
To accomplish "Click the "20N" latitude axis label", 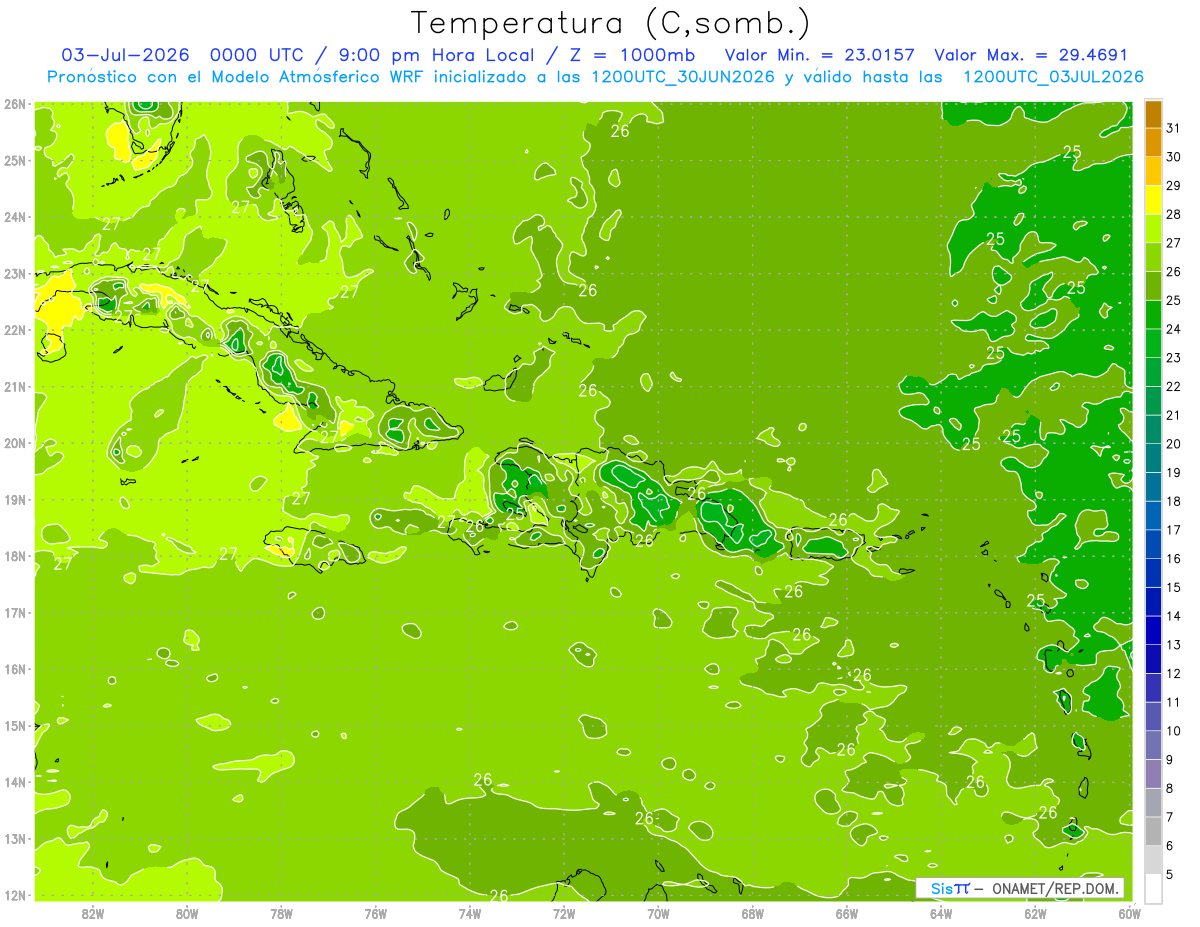I will [15, 443].
